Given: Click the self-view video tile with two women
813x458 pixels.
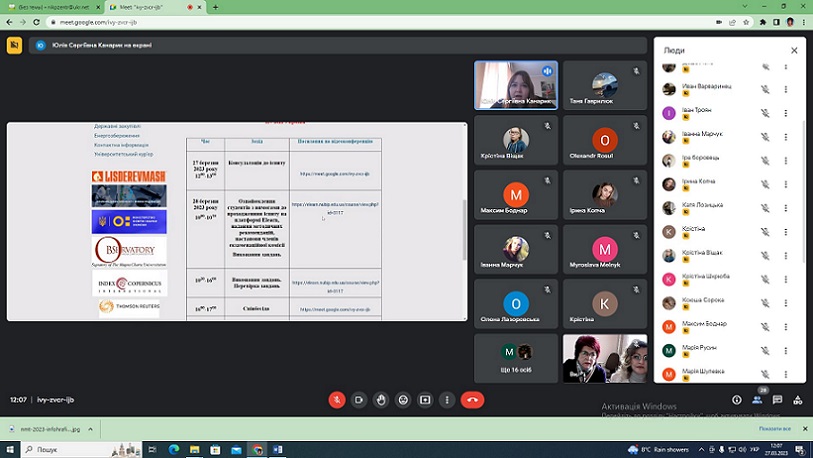Looking at the screenshot, I should point(605,358).
